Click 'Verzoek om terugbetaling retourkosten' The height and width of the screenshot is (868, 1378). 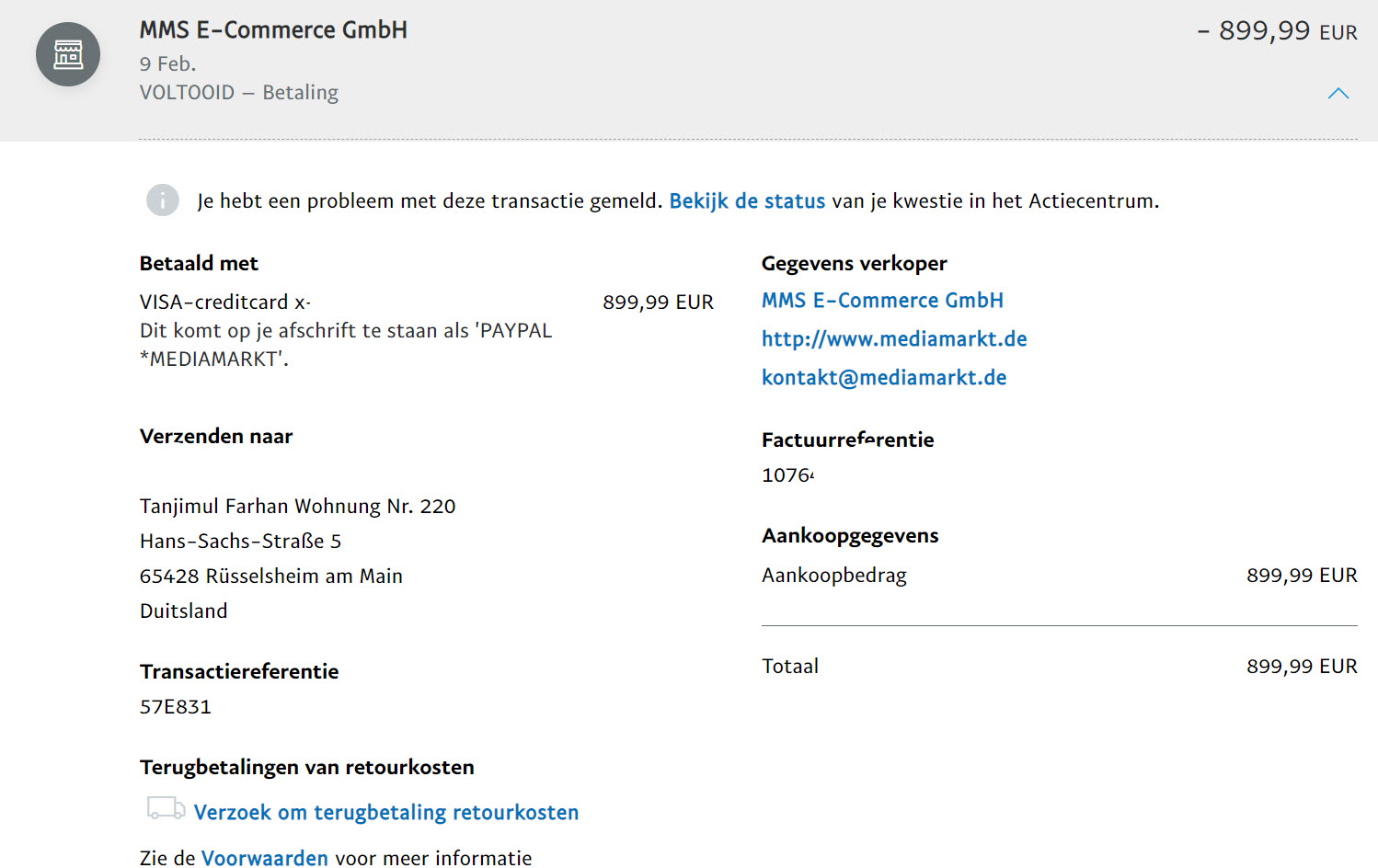coord(386,813)
